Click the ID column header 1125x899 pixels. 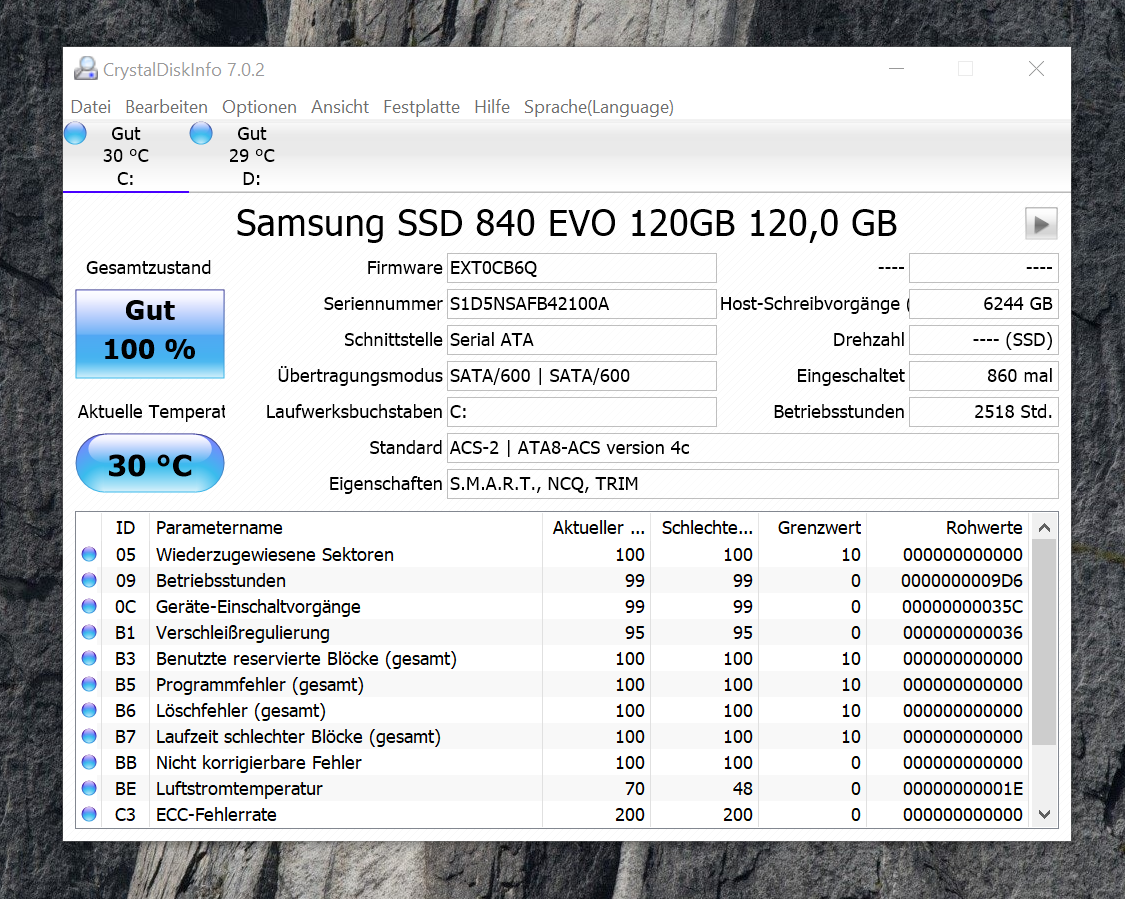point(126,528)
